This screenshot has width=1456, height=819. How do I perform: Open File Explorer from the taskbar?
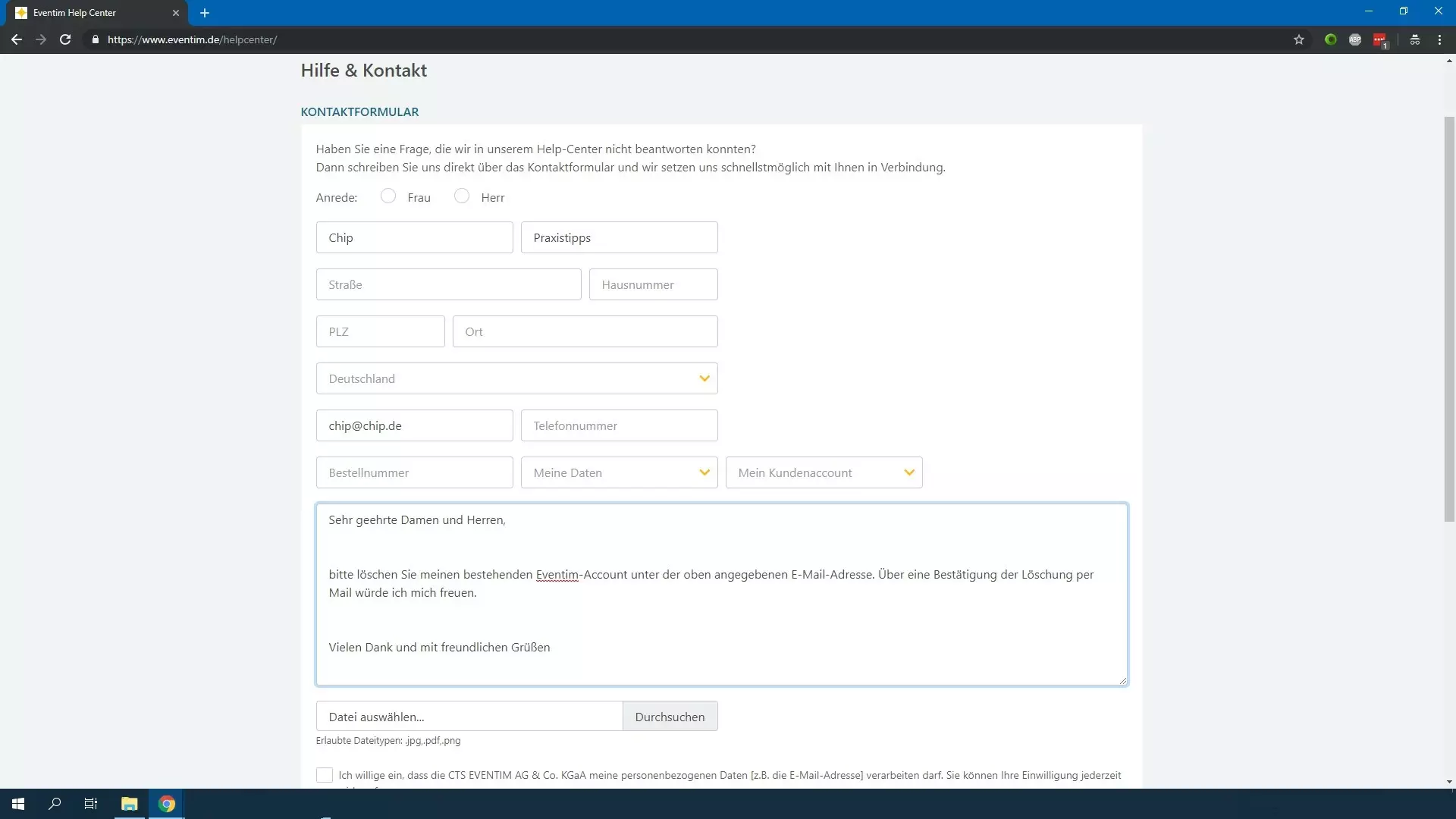click(x=129, y=804)
